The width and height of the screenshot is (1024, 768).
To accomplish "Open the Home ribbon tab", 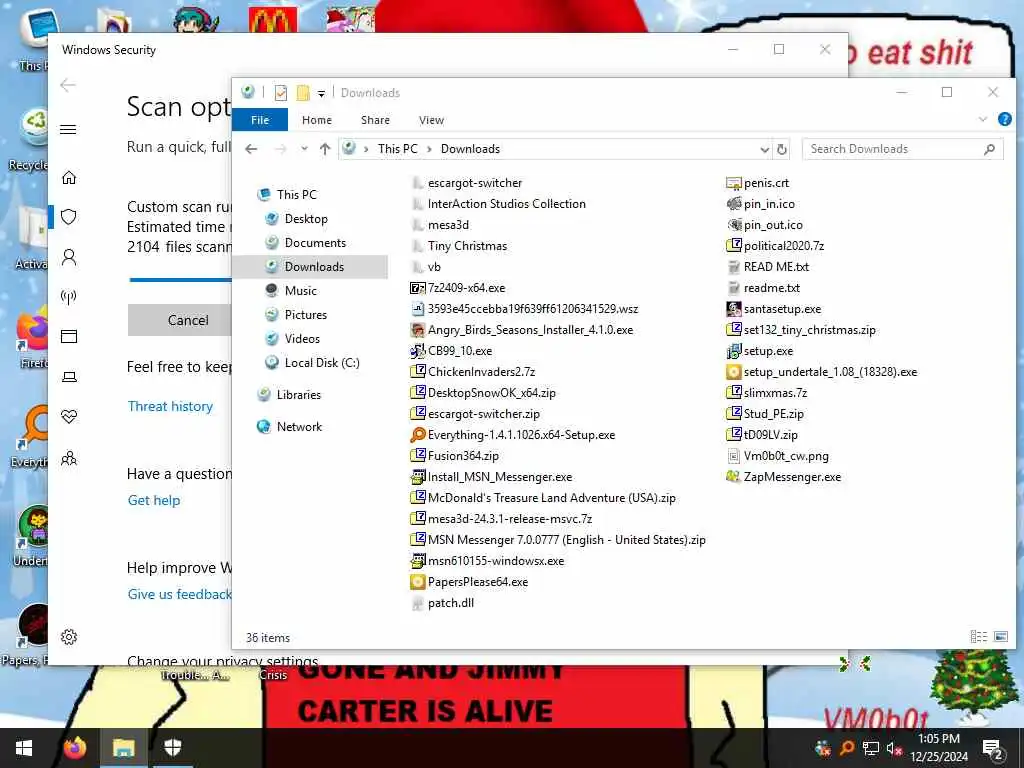I will (317, 120).
